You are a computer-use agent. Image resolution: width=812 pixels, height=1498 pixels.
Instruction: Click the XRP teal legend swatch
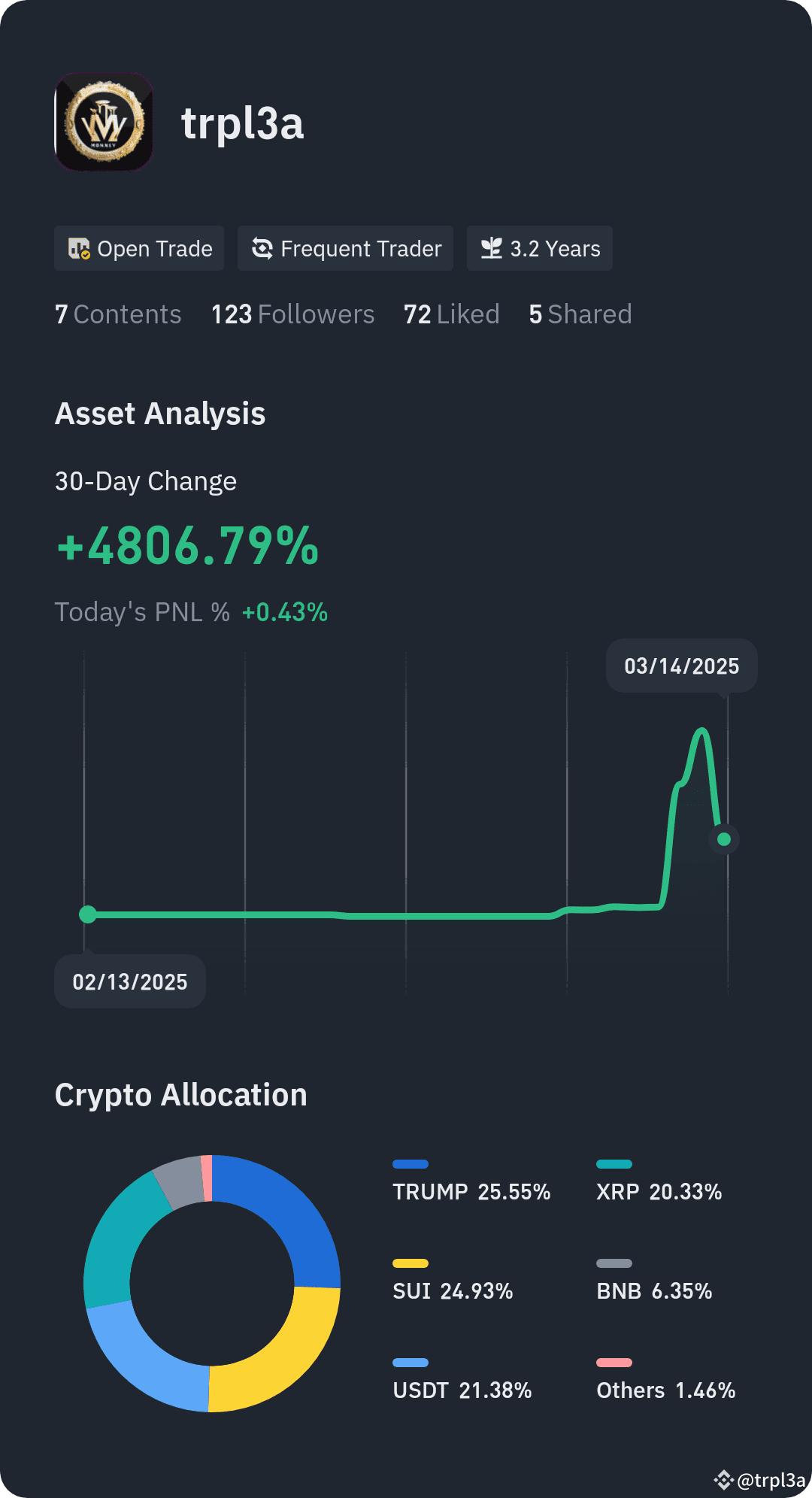pos(614,1164)
